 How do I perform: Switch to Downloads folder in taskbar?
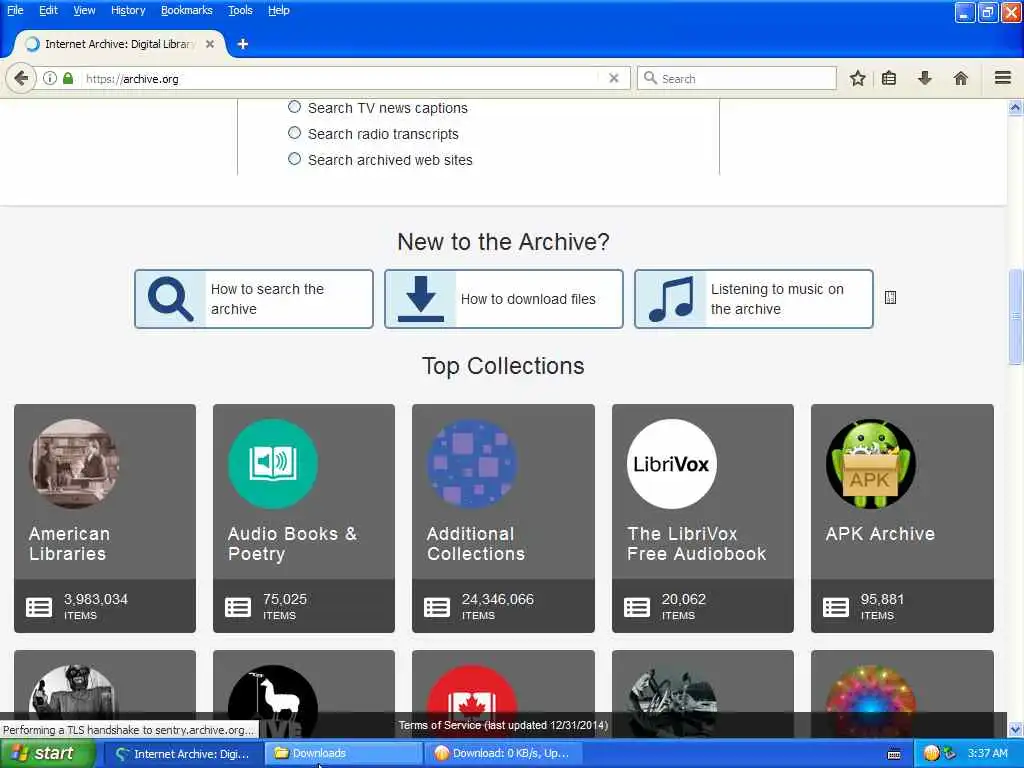coord(344,753)
